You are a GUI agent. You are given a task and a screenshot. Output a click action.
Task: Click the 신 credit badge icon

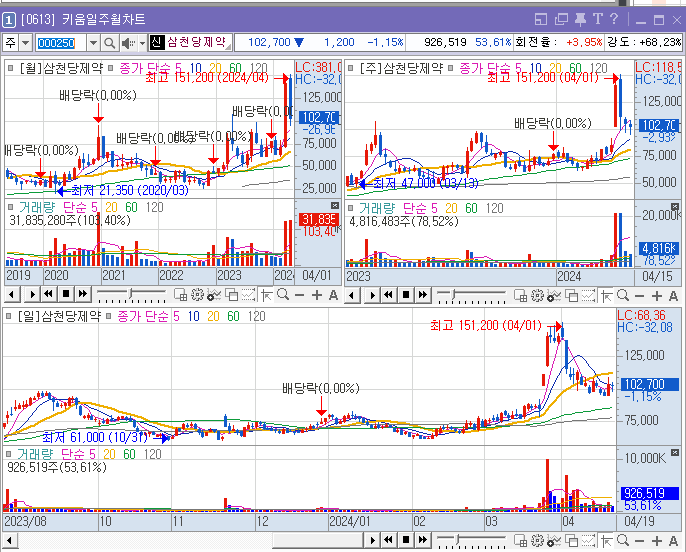pos(156,42)
